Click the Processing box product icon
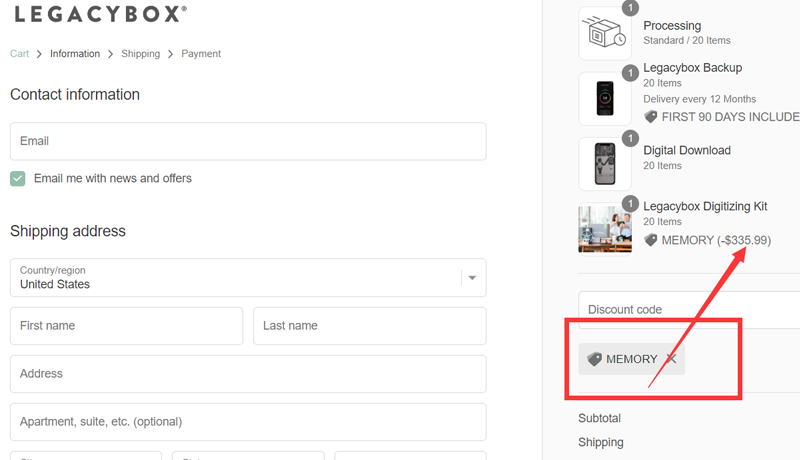This screenshot has height=460, width=800. (605, 33)
